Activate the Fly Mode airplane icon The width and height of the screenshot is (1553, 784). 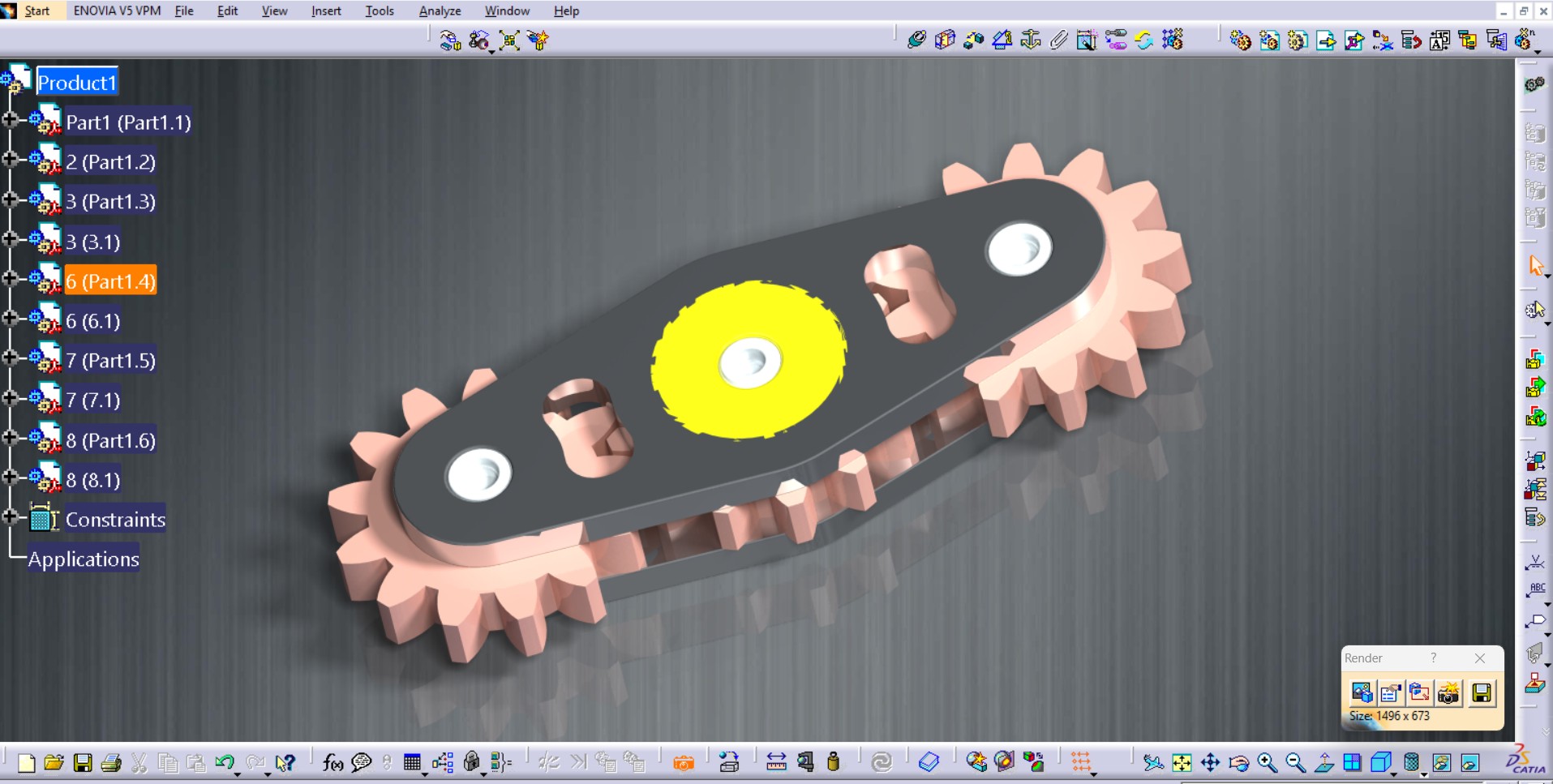tap(1153, 763)
